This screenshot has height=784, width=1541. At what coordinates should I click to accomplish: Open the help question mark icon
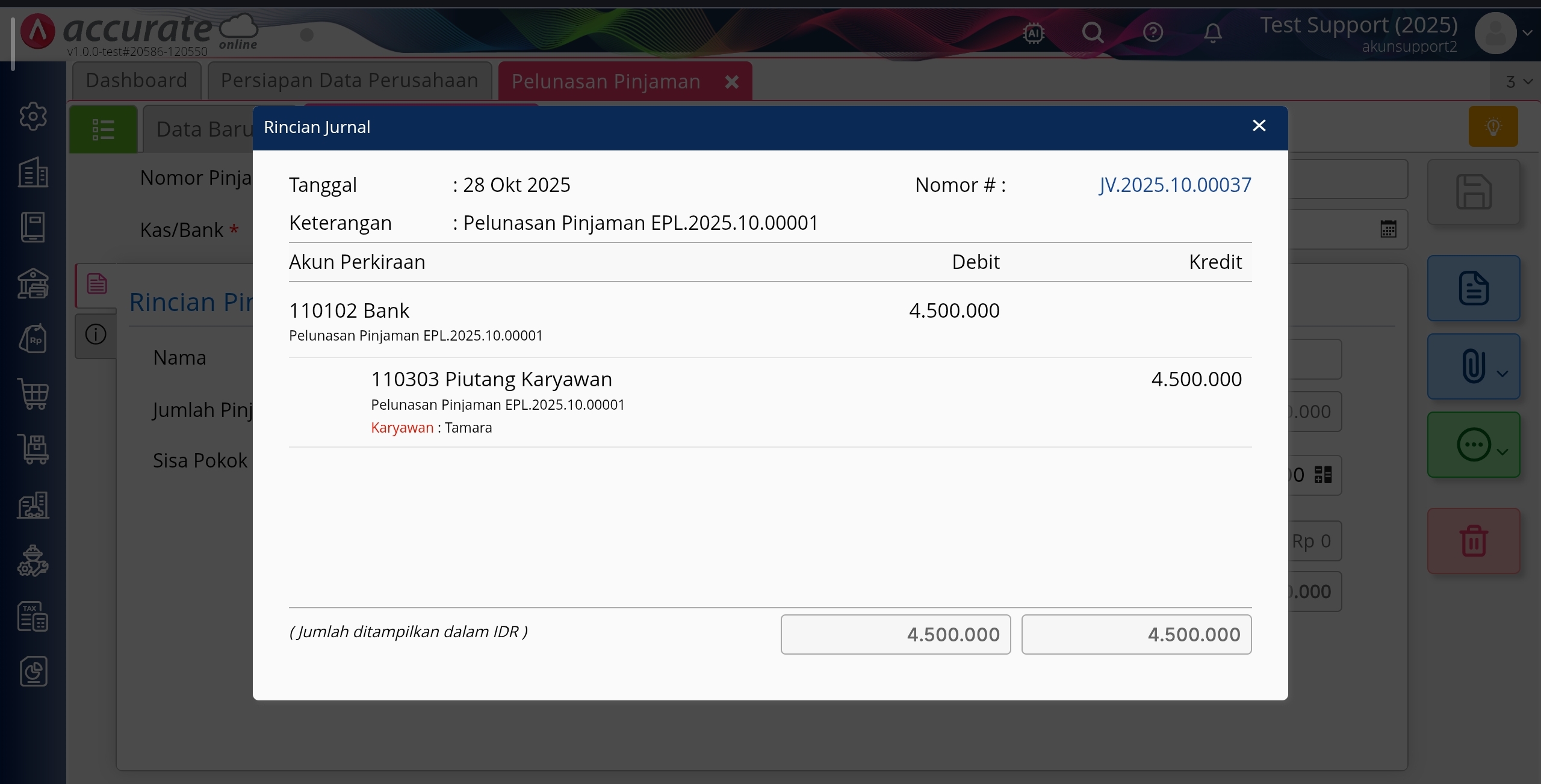click(x=1153, y=32)
